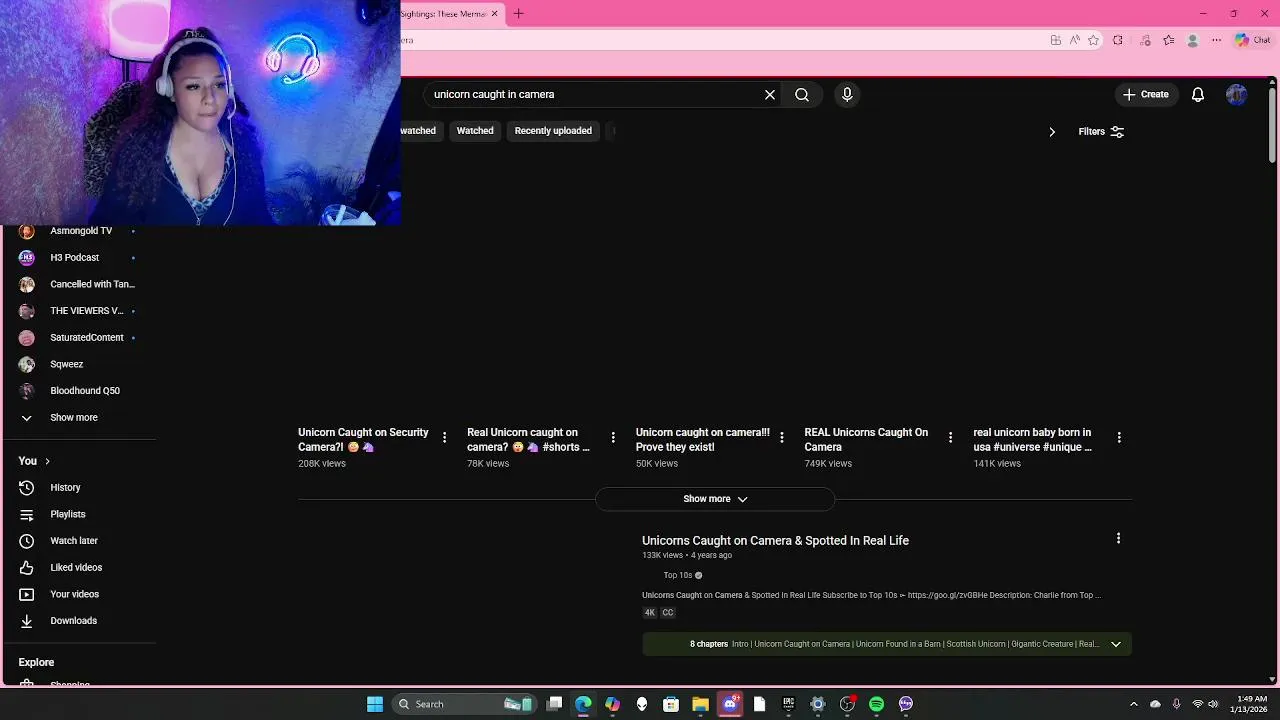Click the browser address bar

(720, 40)
